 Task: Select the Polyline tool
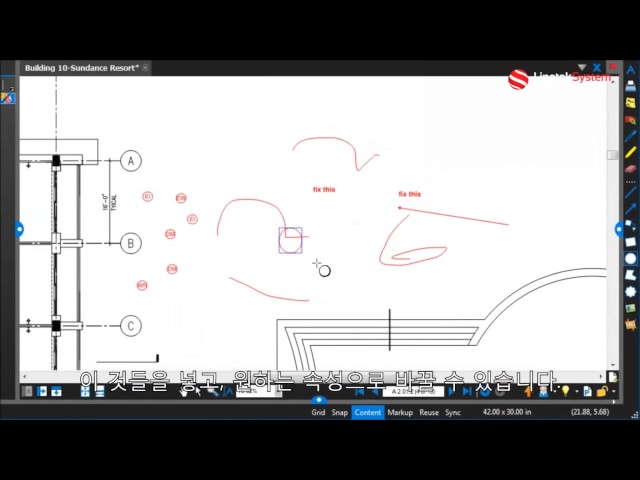tap(631, 225)
